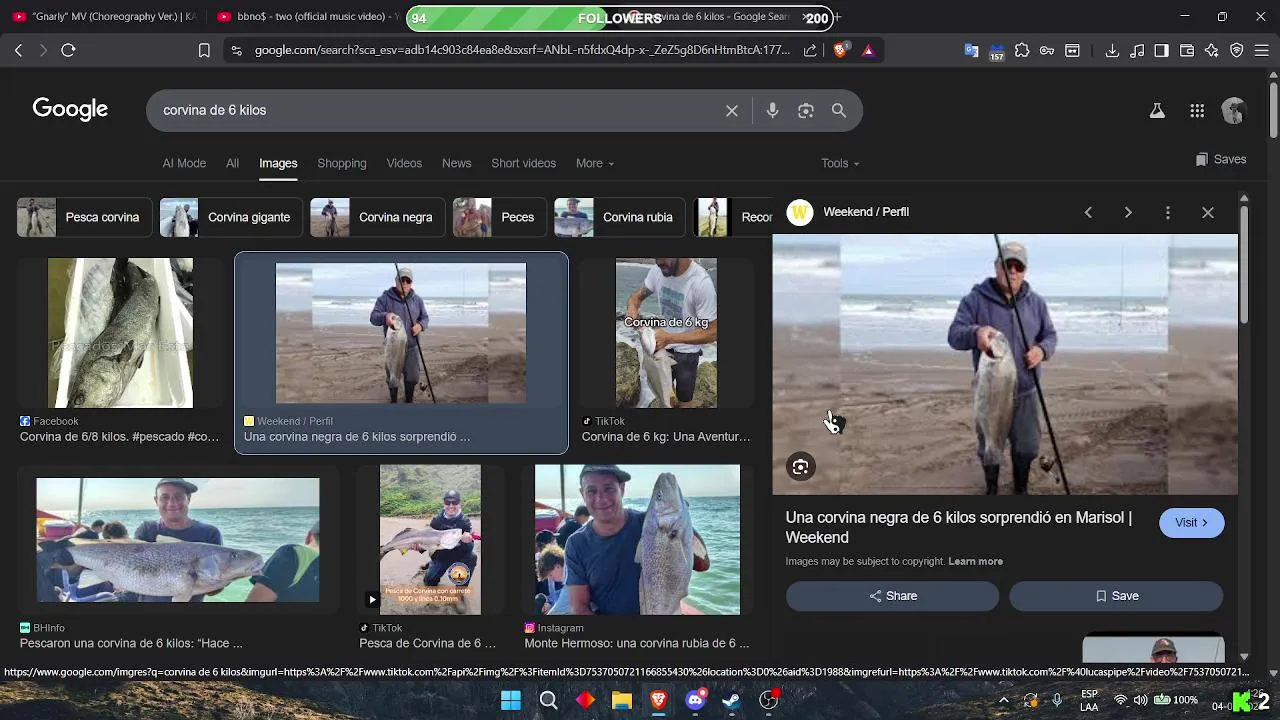Expand the Tools dropdown
Screen dimensions: 1280x720
point(840,163)
